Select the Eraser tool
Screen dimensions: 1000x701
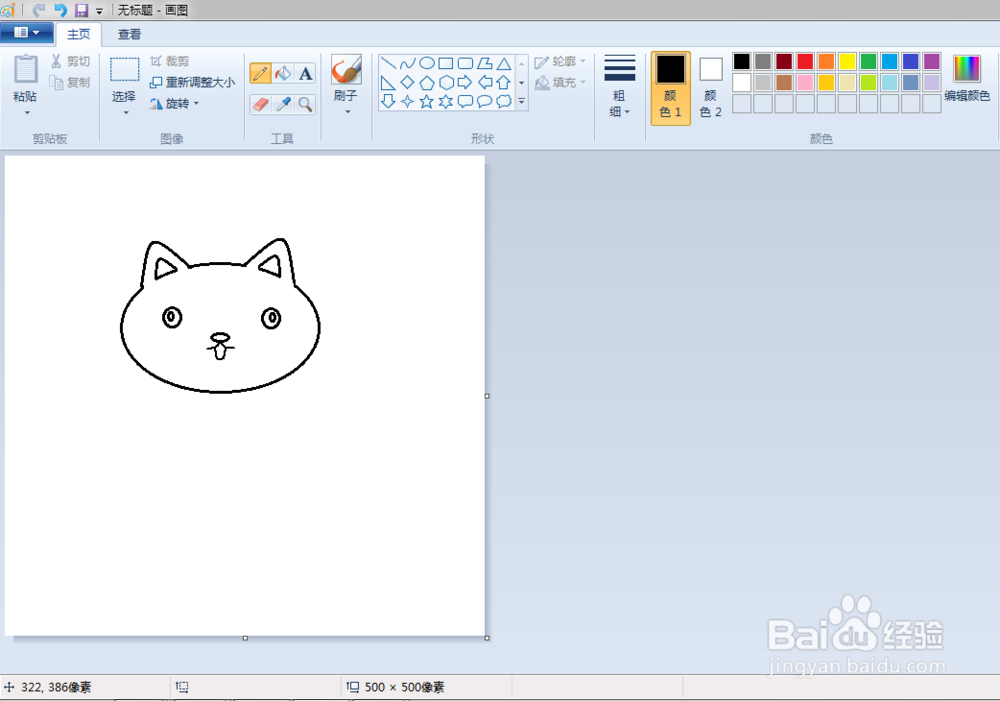pyautogui.click(x=260, y=104)
